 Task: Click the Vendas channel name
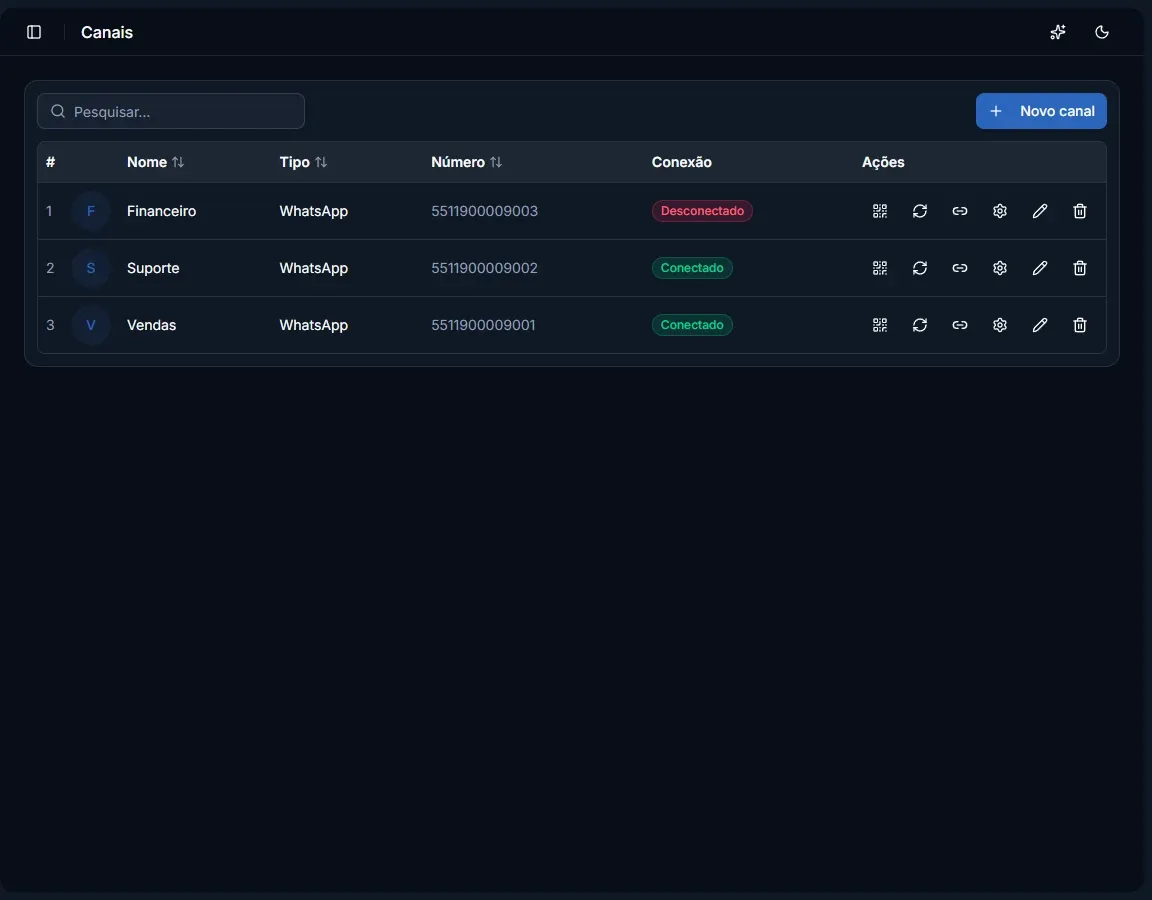[151, 325]
